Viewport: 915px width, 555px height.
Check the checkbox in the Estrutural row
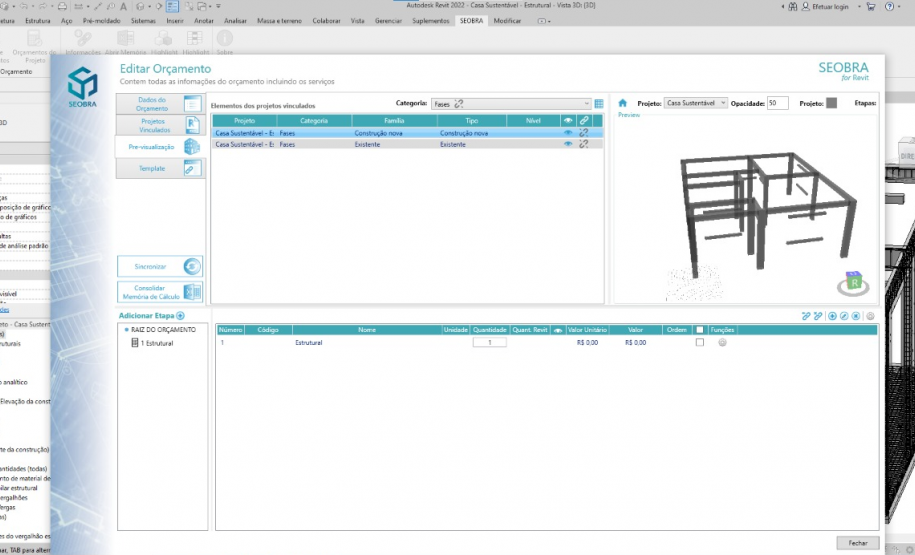[x=700, y=343]
